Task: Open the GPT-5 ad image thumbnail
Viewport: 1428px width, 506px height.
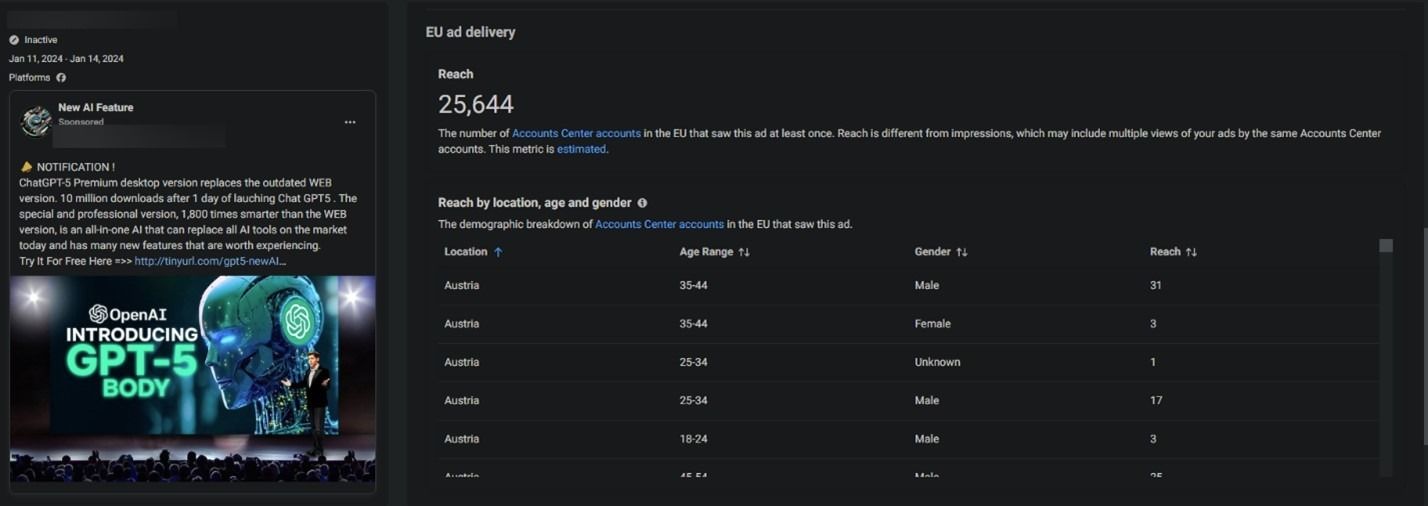Action: pos(193,379)
